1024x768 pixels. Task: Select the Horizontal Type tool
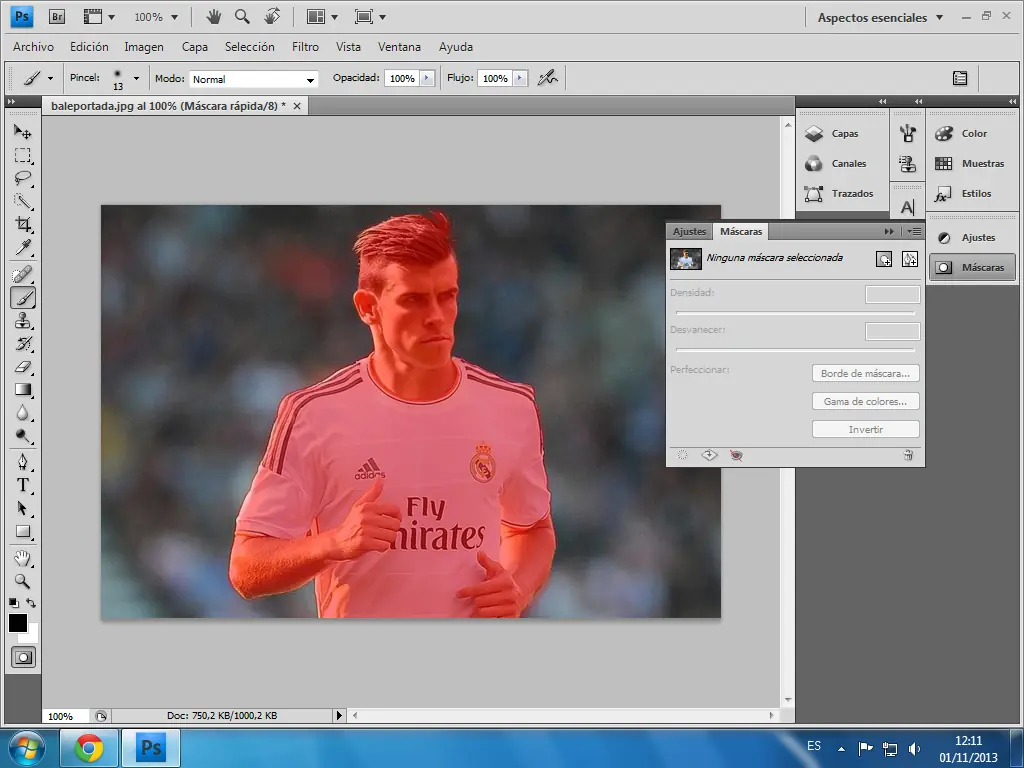(23, 485)
